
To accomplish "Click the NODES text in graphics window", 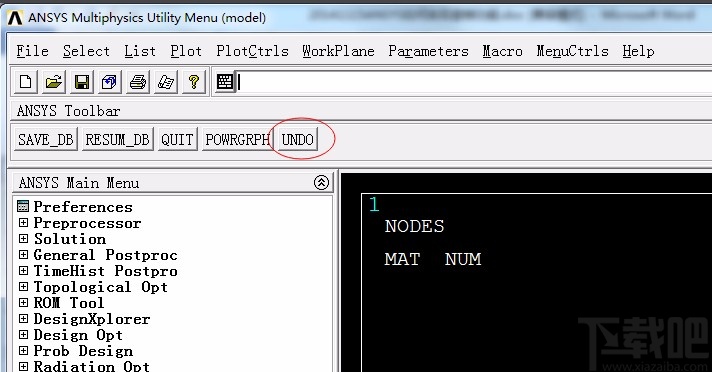I will click(414, 226).
